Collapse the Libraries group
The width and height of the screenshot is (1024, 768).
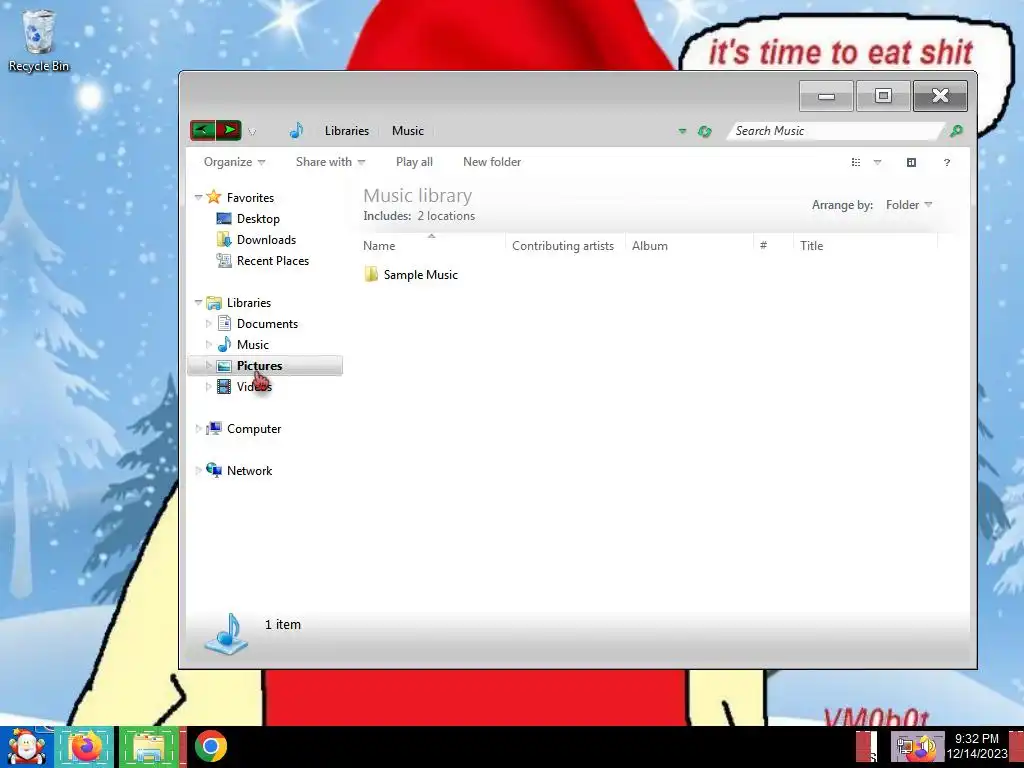(199, 302)
